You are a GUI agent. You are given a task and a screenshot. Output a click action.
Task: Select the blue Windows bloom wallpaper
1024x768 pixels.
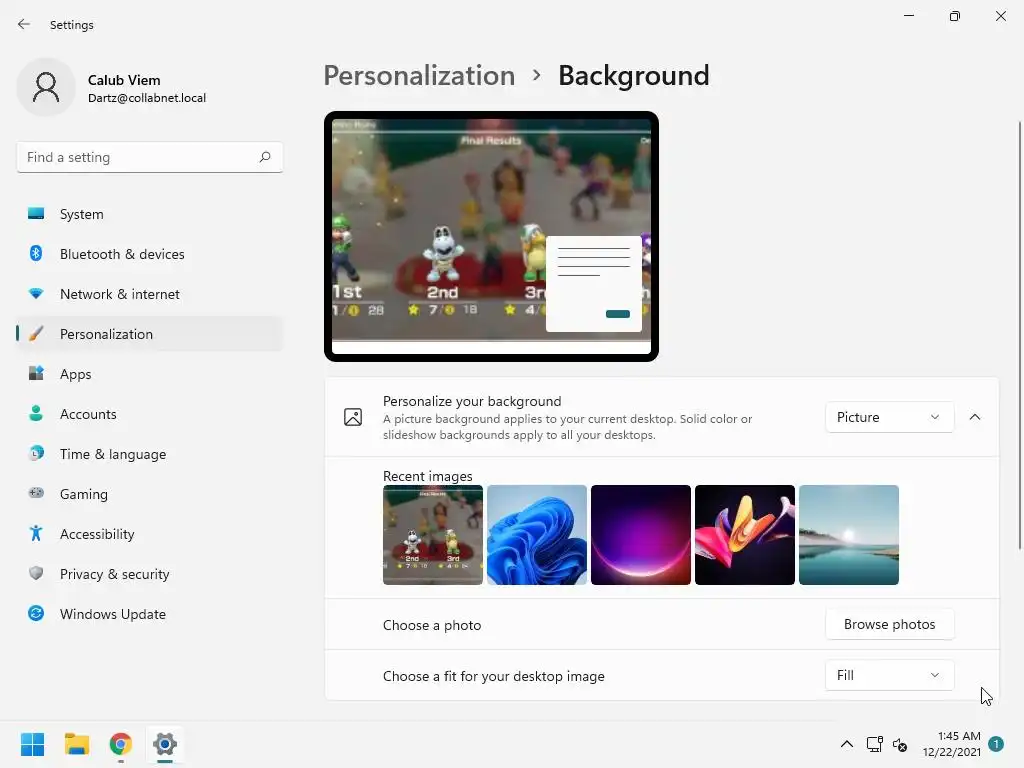coord(537,535)
